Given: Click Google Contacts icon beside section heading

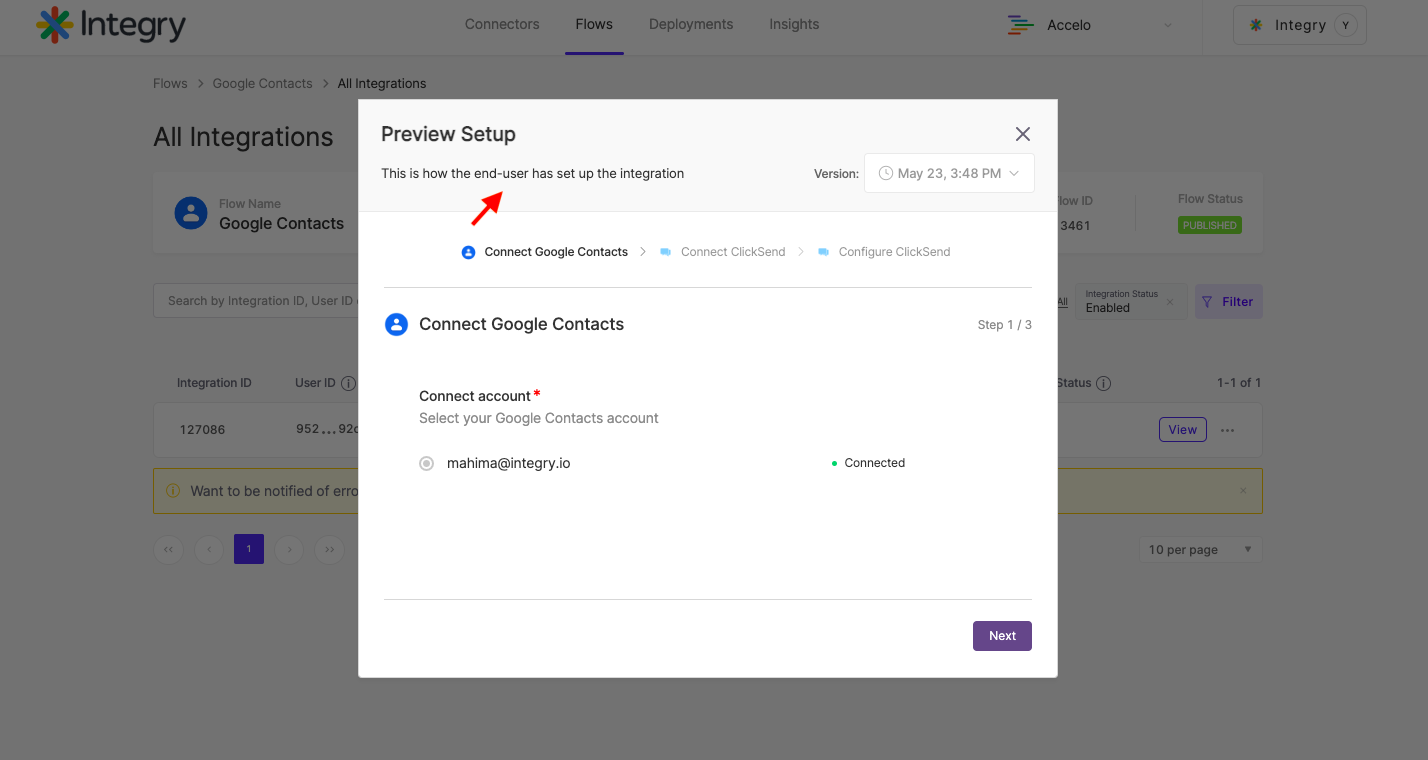Looking at the screenshot, I should (x=396, y=324).
